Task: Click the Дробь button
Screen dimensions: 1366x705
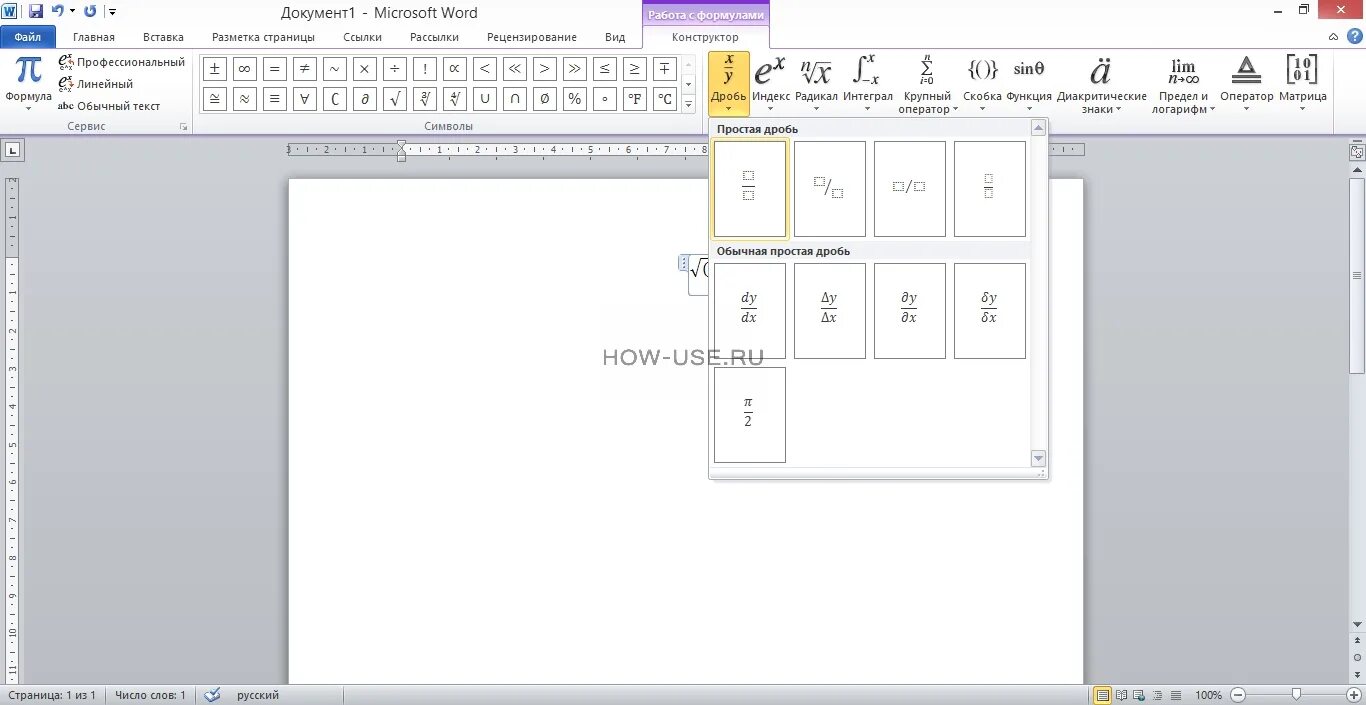Action: point(729,84)
